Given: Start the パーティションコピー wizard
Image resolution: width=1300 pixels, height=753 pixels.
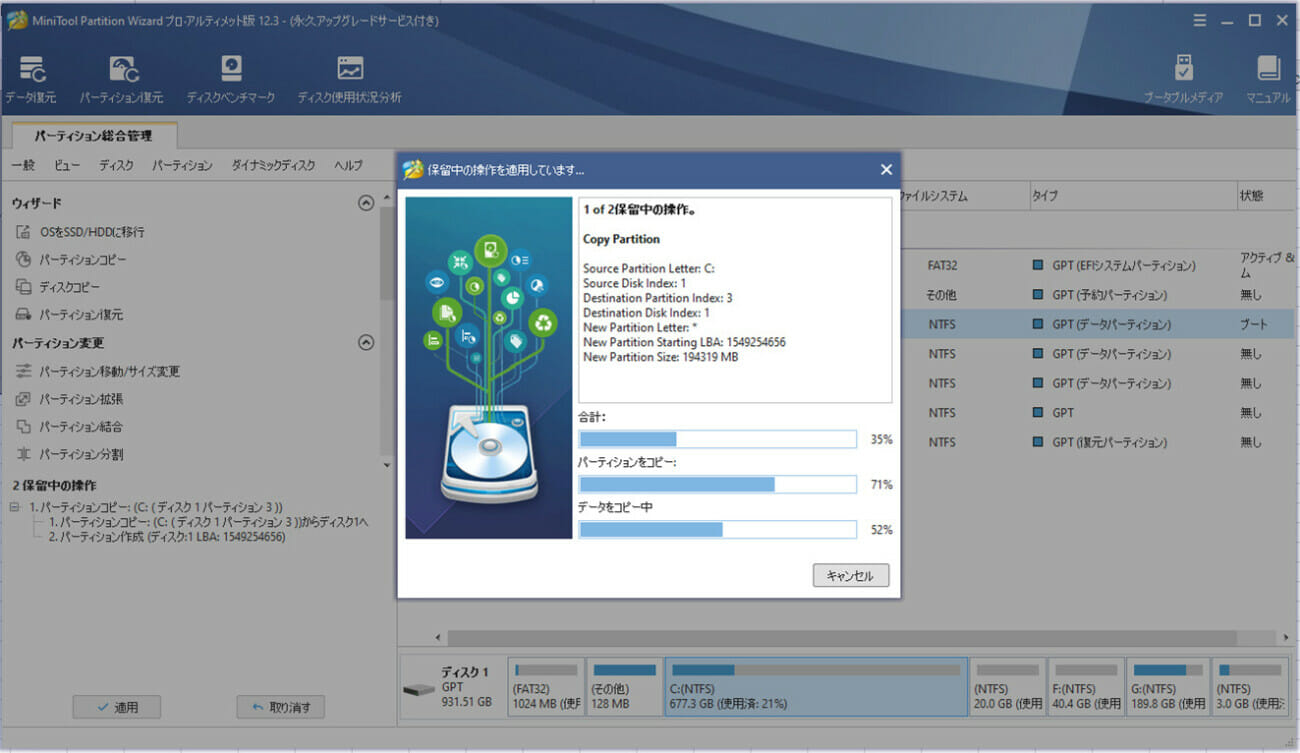Looking at the screenshot, I should (72, 259).
